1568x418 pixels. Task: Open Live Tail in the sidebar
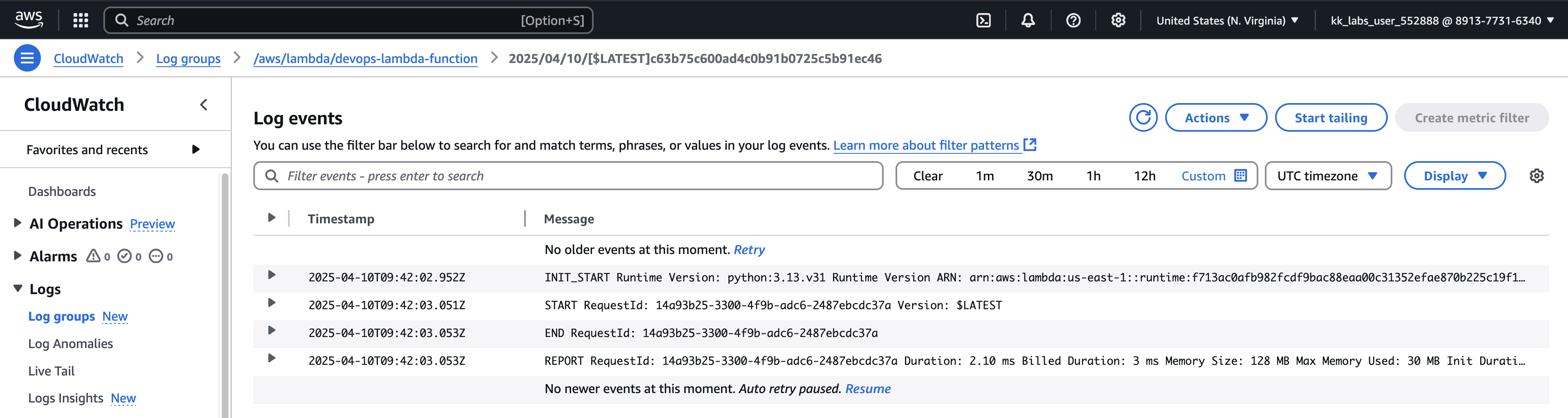point(51,371)
